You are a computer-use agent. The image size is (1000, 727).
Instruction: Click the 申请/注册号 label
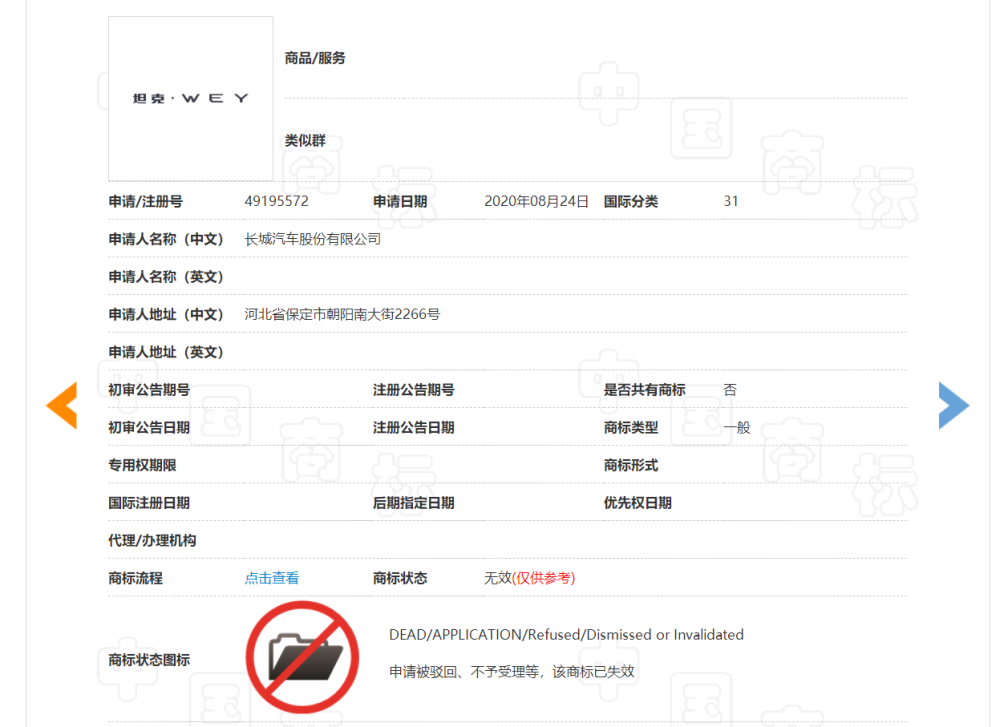pyautogui.click(x=145, y=202)
